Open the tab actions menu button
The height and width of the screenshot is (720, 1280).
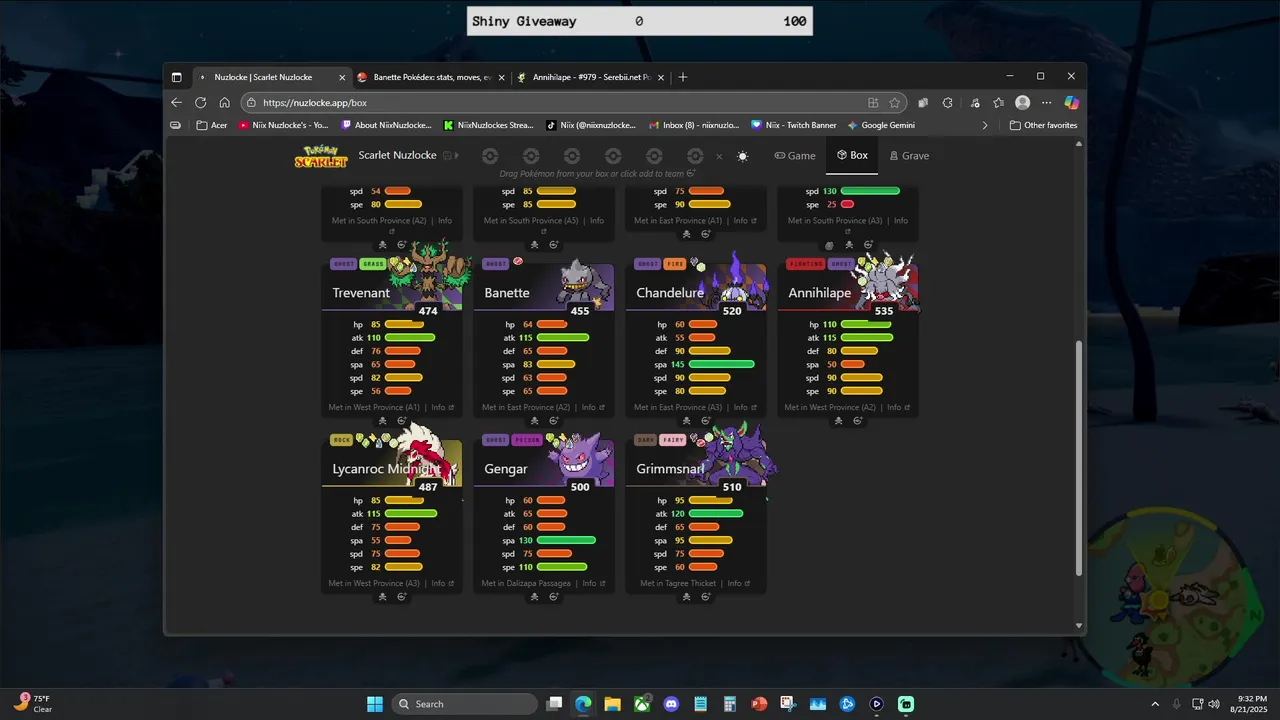[177, 77]
